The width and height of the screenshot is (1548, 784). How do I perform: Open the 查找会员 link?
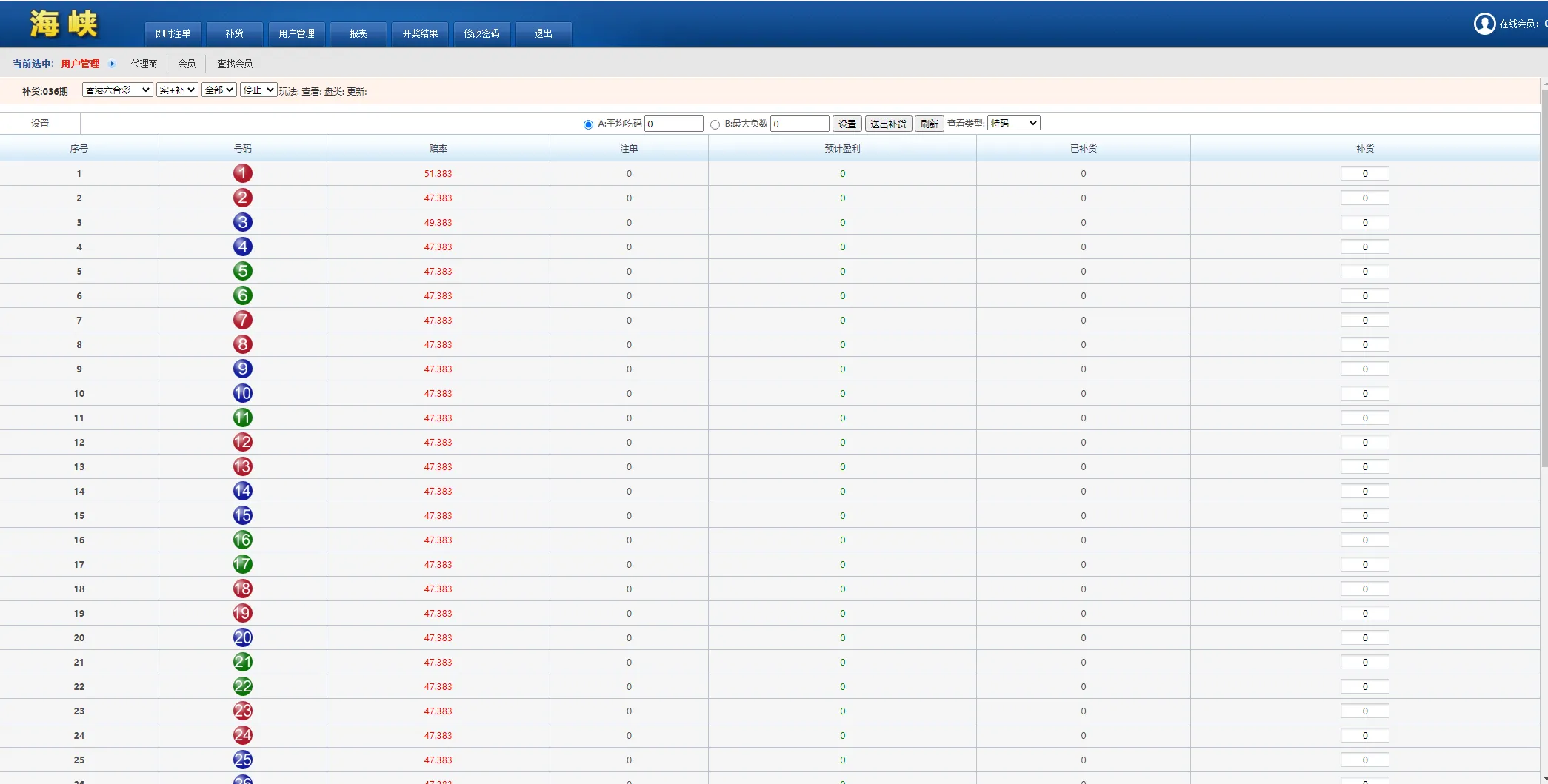234,64
